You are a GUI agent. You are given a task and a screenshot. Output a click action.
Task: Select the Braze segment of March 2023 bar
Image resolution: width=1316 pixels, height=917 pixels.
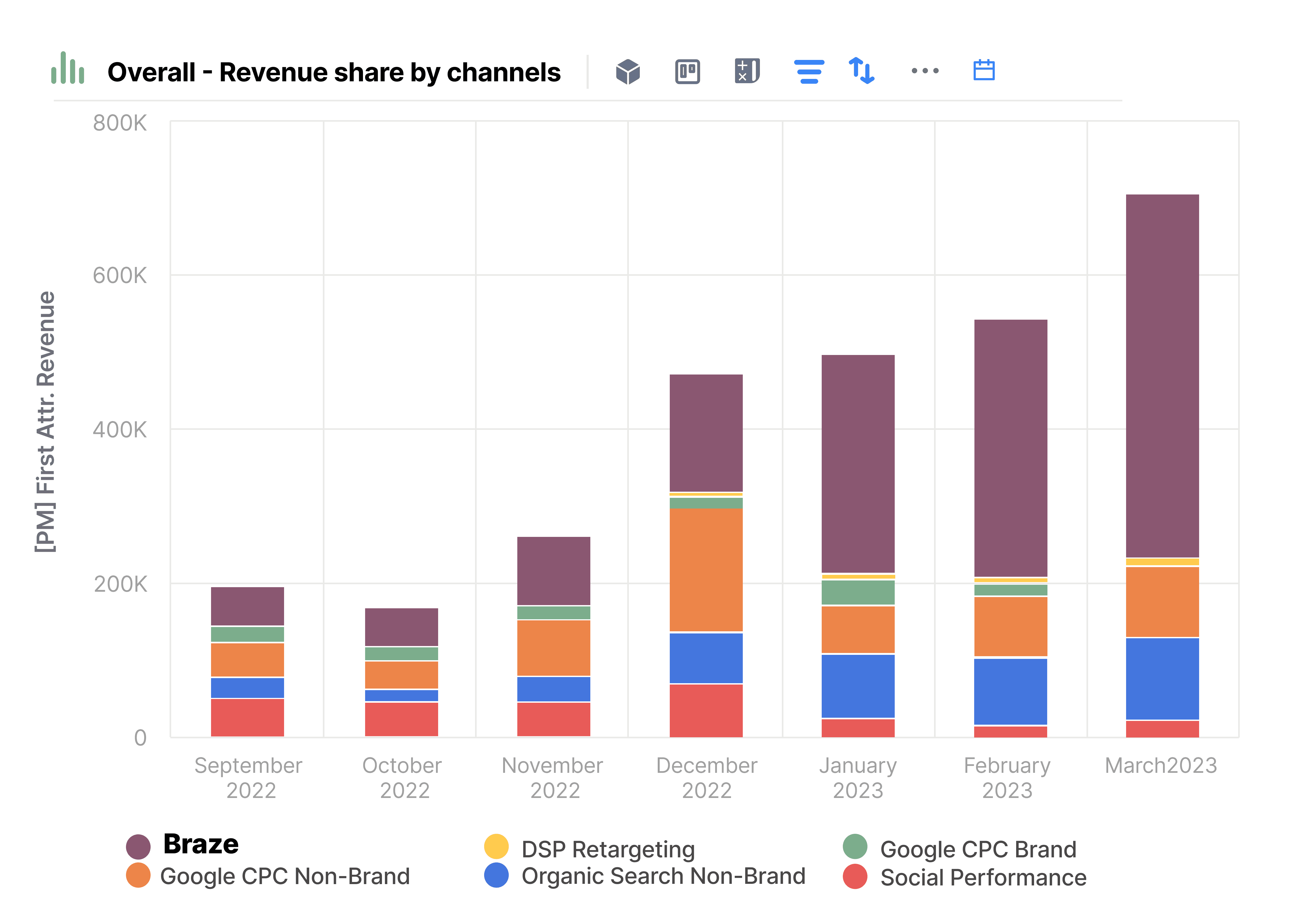point(1162,375)
